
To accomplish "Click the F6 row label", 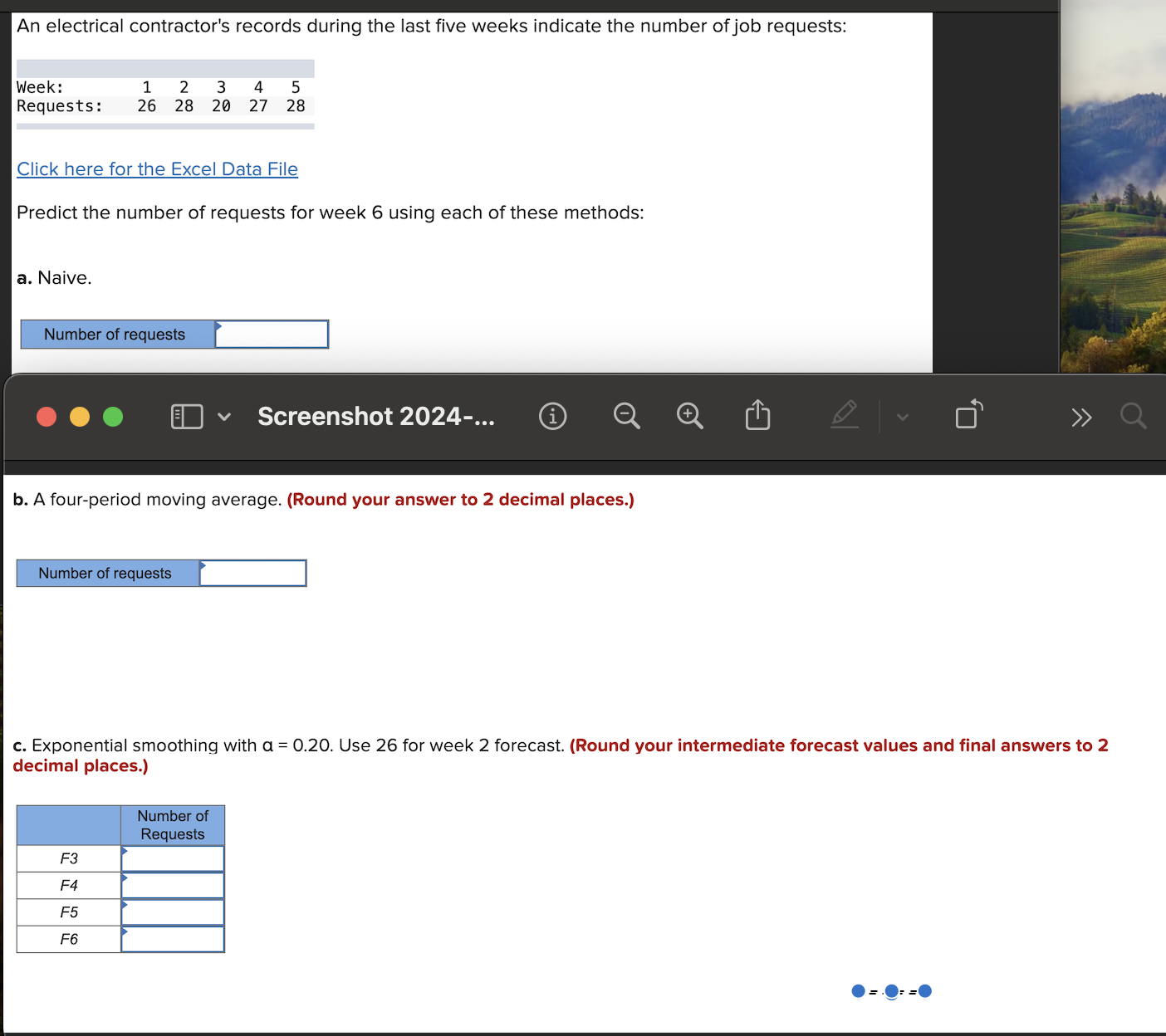I will coord(69,939).
